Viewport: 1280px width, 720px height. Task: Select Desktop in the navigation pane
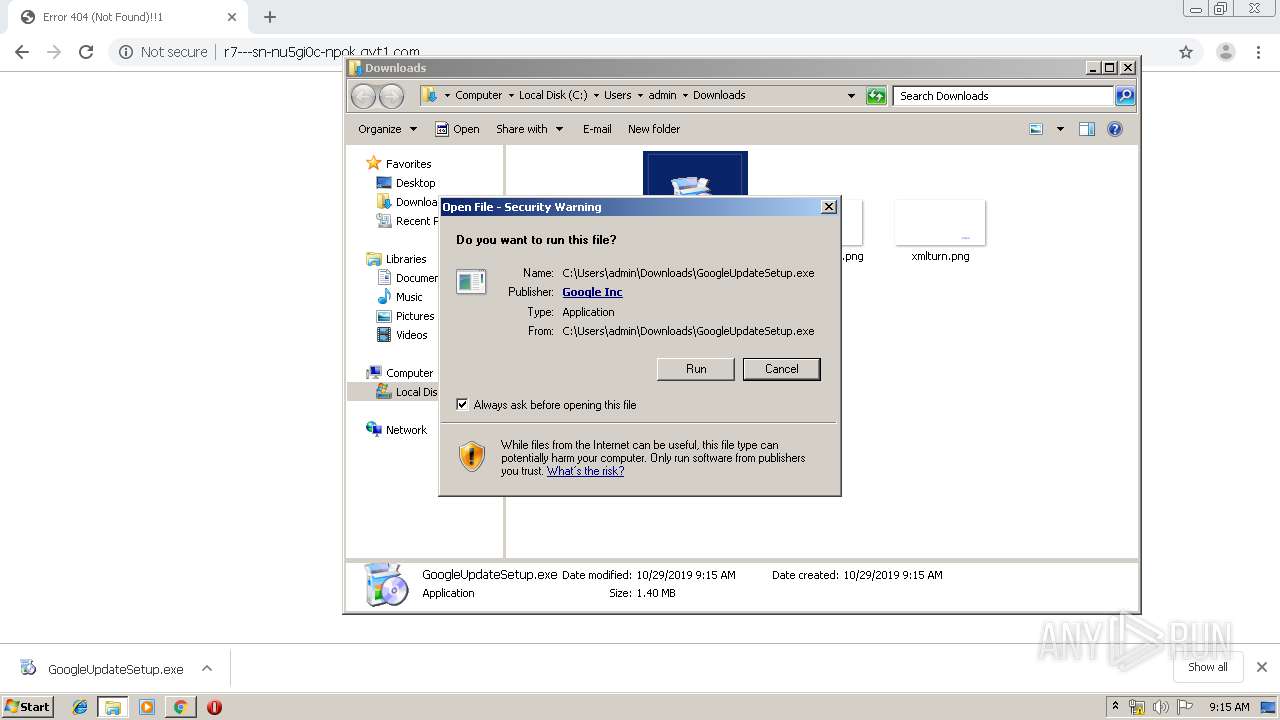pyautogui.click(x=406, y=183)
